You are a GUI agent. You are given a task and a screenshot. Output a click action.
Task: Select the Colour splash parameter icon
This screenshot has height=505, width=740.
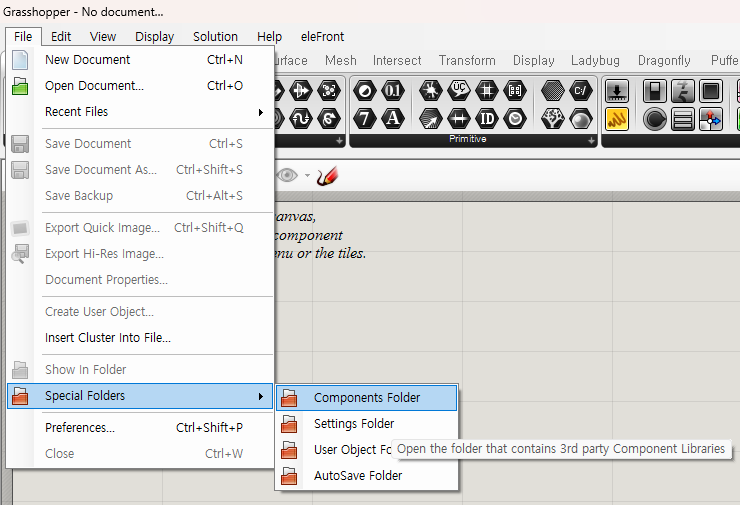pyautogui.click(x=430, y=91)
